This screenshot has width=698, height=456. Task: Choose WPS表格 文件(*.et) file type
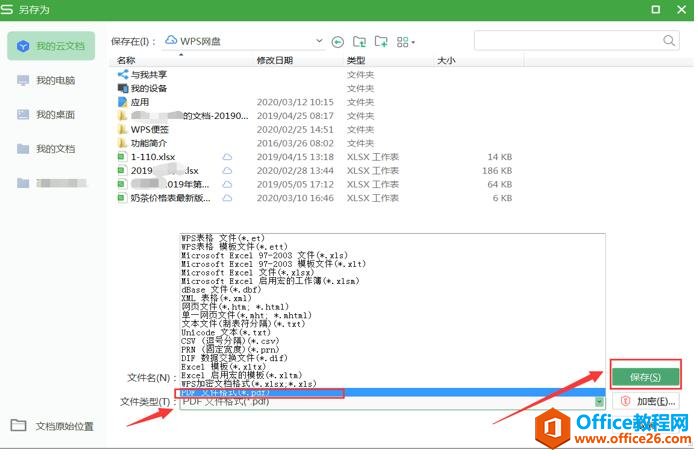tap(223, 238)
